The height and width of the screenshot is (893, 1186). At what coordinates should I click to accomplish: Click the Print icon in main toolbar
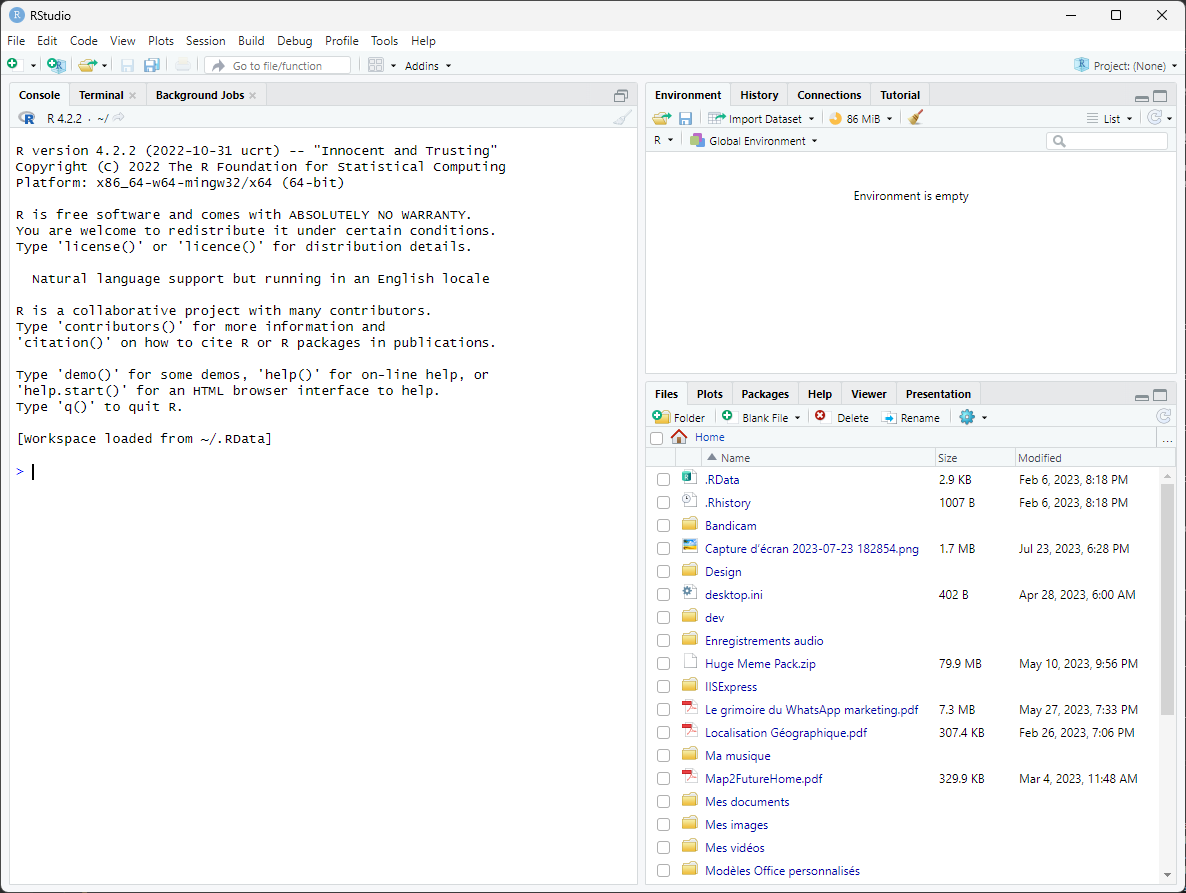tap(183, 66)
